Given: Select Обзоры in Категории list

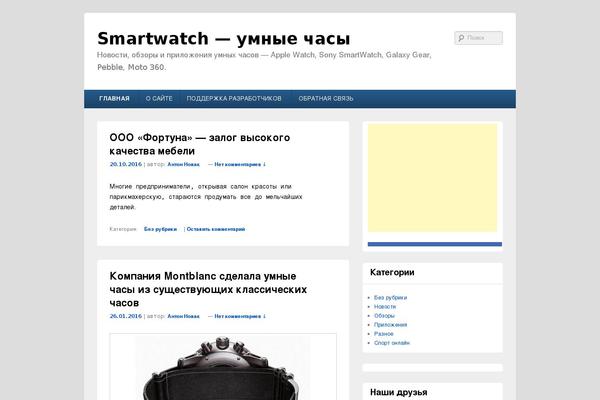Looking at the screenshot, I should tap(384, 316).
